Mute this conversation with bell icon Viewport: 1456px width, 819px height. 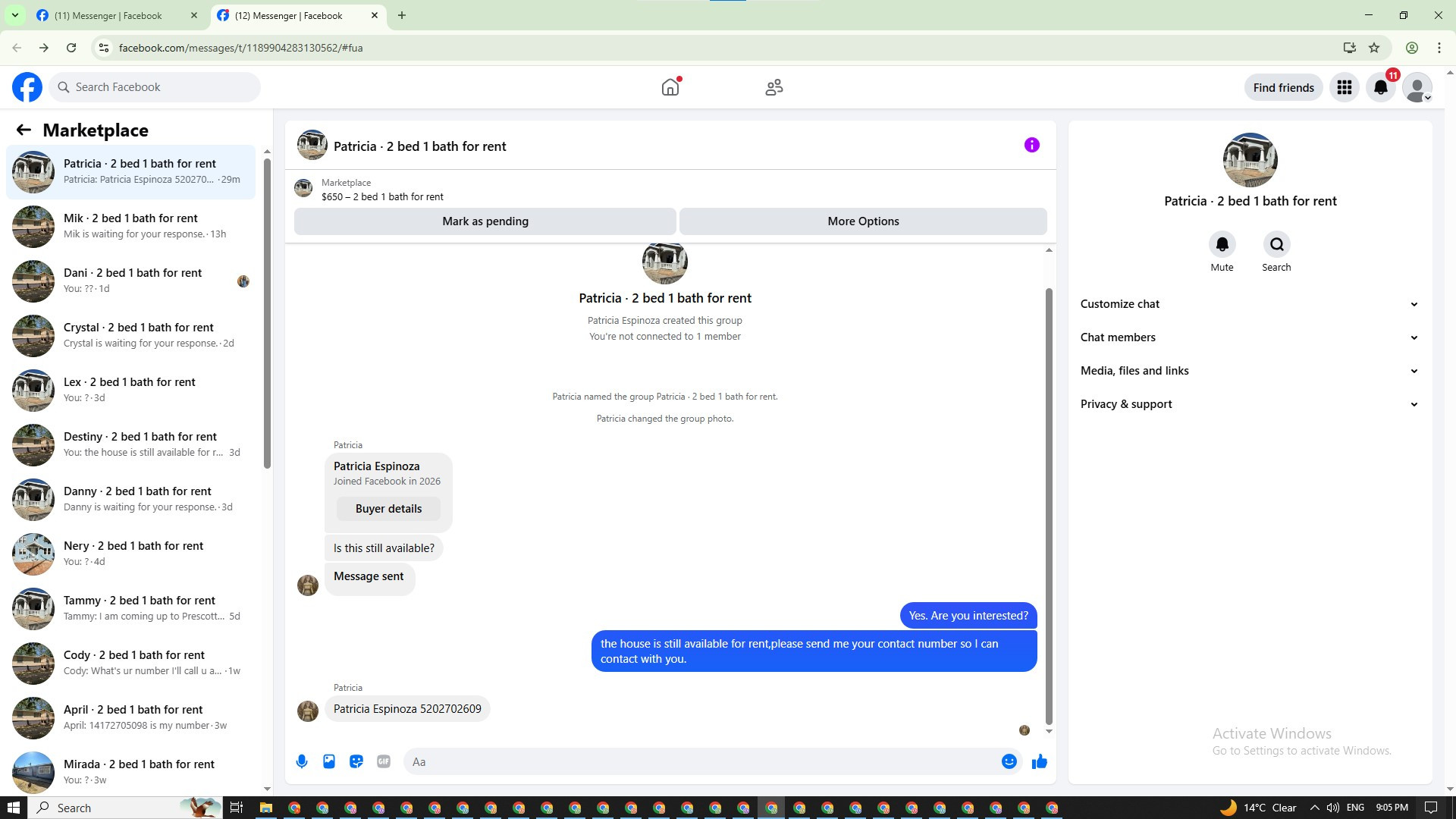pyautogui.click(x=1222, y=244)
